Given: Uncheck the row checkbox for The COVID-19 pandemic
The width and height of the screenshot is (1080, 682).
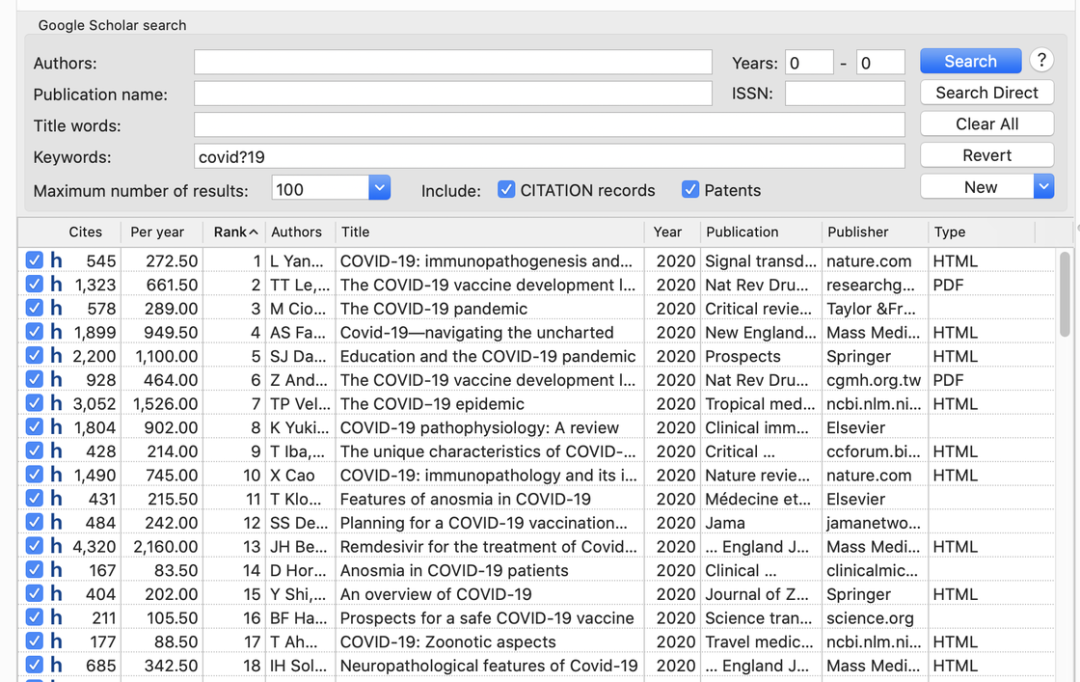Looking at the screenshot, I should point(34,308).
